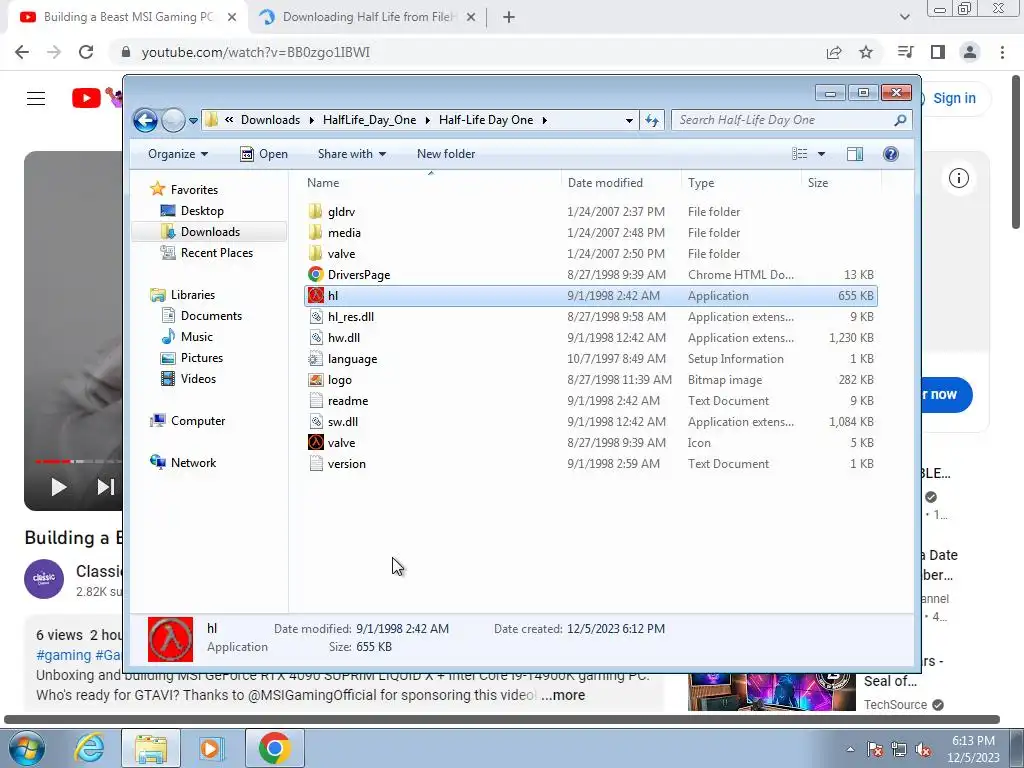Screen dimensions: 1024x768
Task: Toggle the preview pane icon
Action: [x=855, y=153]
